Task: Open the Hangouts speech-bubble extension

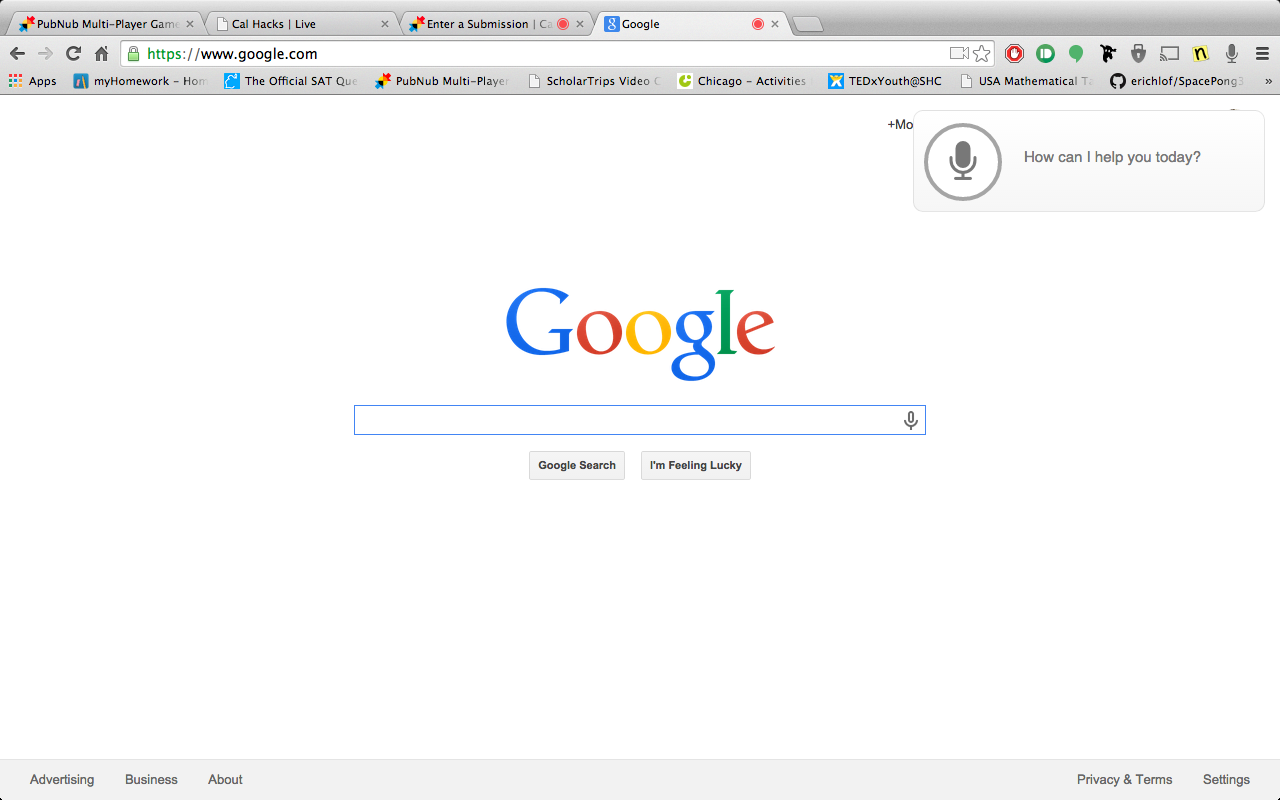Action: (x=1076, y=54)
